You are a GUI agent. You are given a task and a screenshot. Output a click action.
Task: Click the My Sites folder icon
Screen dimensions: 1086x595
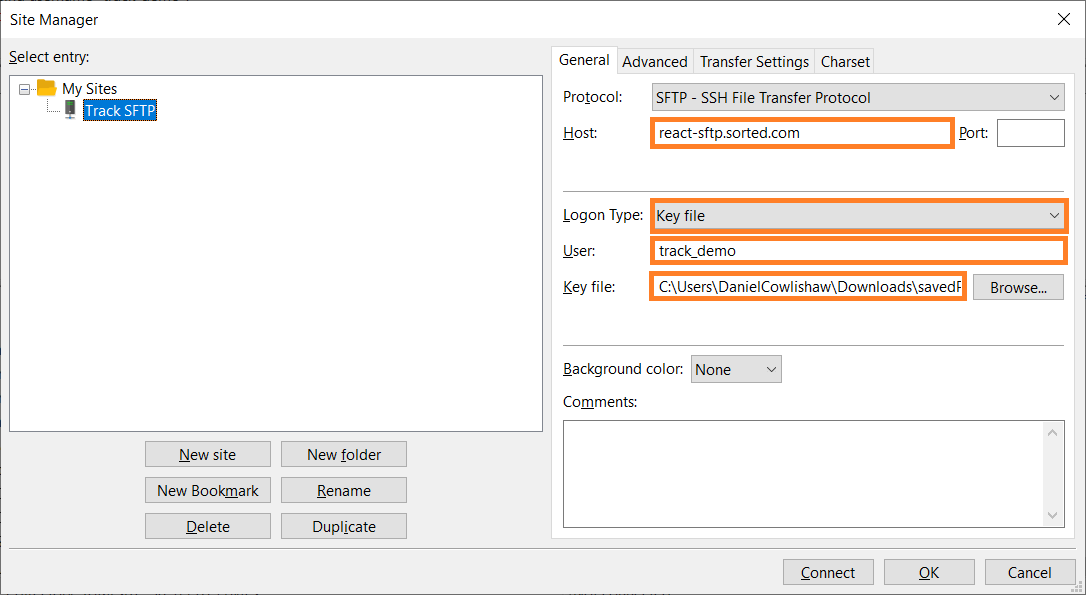(x=46, y=88)
